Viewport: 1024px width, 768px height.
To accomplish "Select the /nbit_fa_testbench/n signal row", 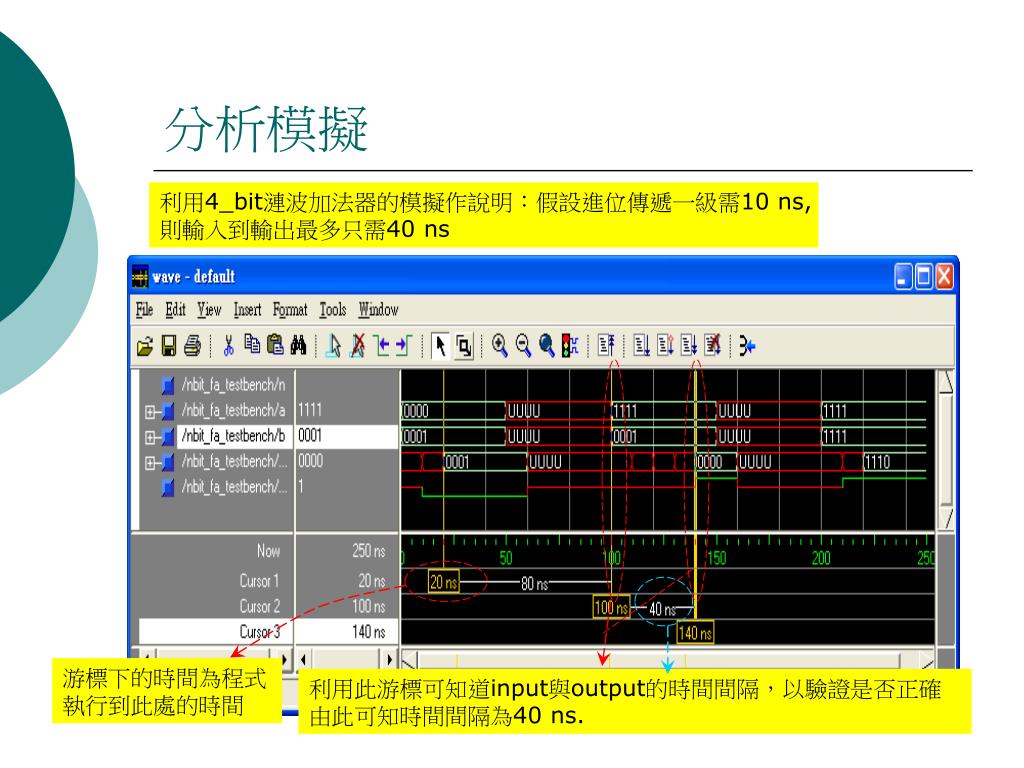I will (x=233, y=385).
